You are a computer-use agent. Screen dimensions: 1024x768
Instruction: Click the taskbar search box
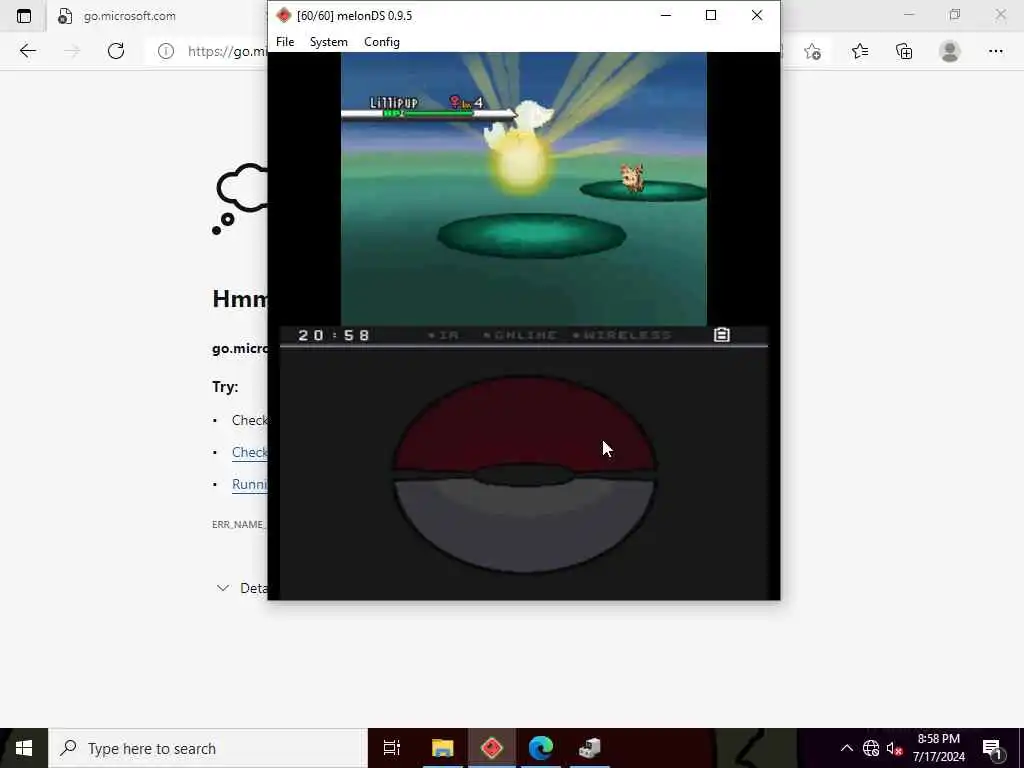pos(208,748)
